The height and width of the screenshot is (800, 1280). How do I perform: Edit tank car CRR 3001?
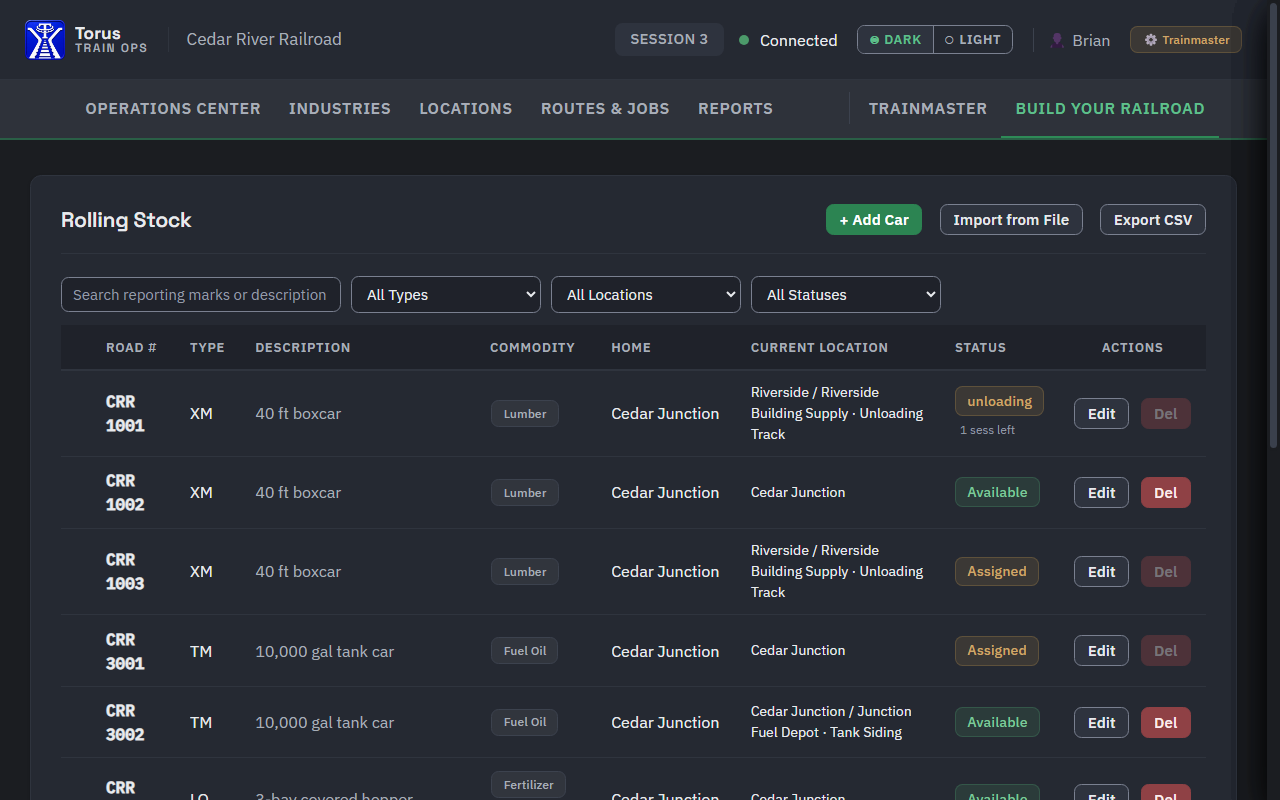coord(1101,651)
